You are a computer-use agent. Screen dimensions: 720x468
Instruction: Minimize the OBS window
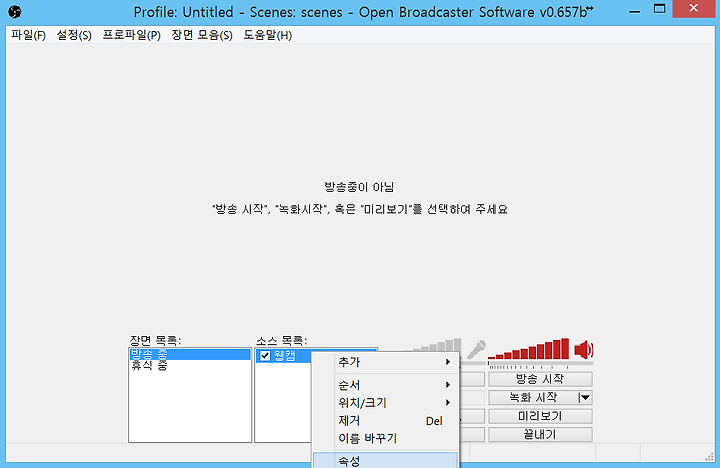(x=635, y=11)
